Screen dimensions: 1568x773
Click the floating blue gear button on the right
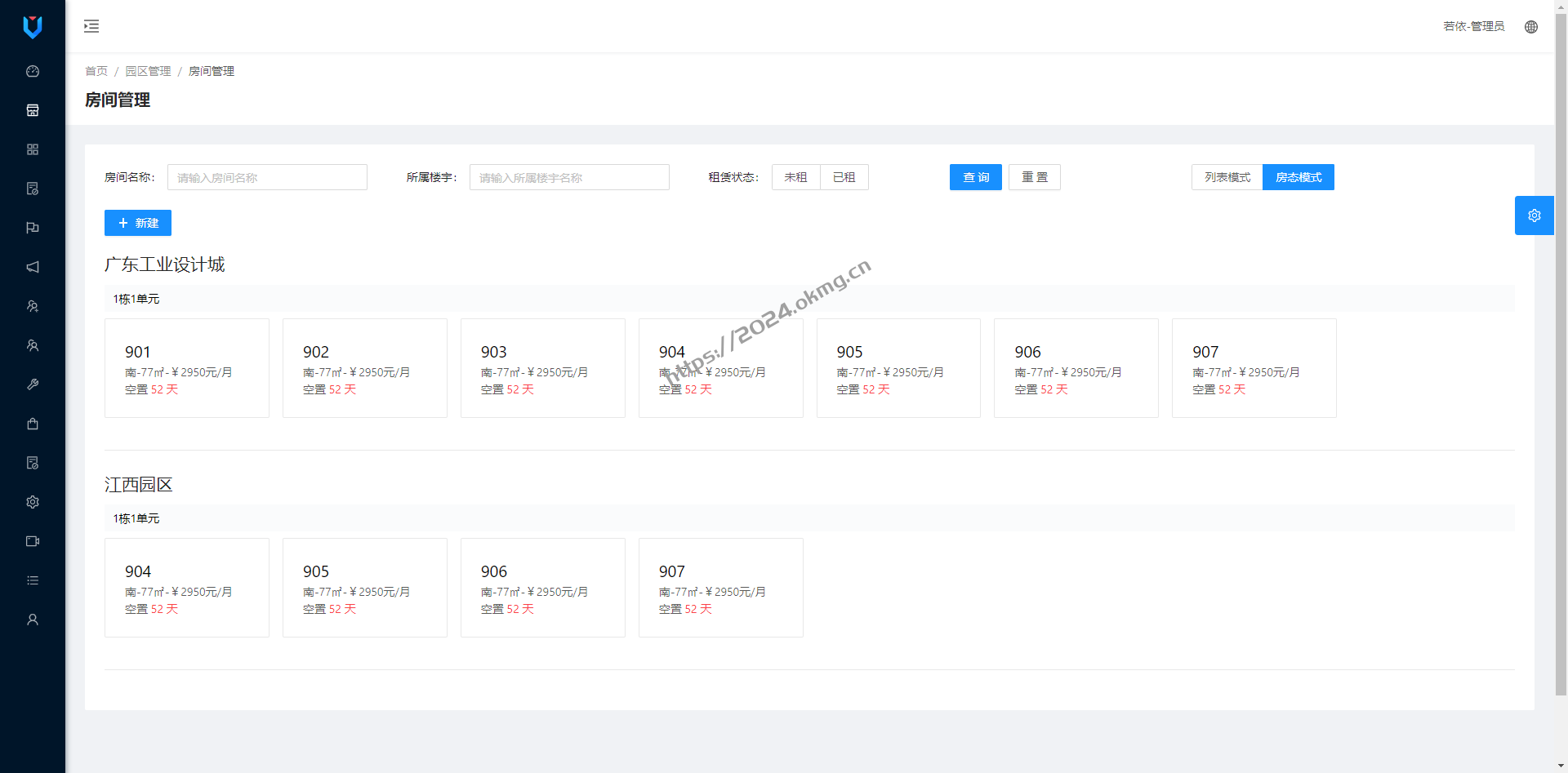1534,215
